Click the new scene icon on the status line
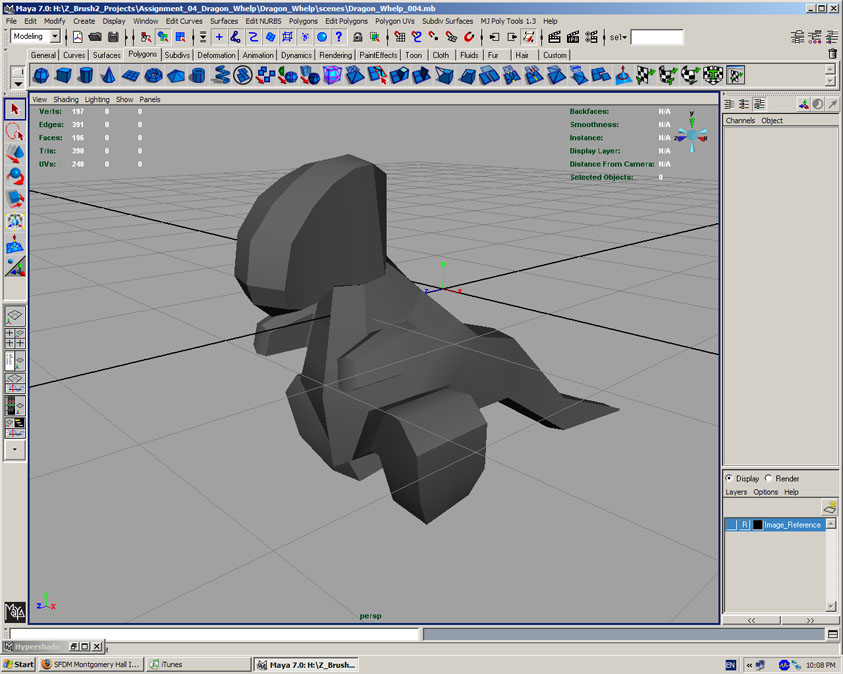The image size is (843, 674). pyautogui.click(x=78, y=37)
